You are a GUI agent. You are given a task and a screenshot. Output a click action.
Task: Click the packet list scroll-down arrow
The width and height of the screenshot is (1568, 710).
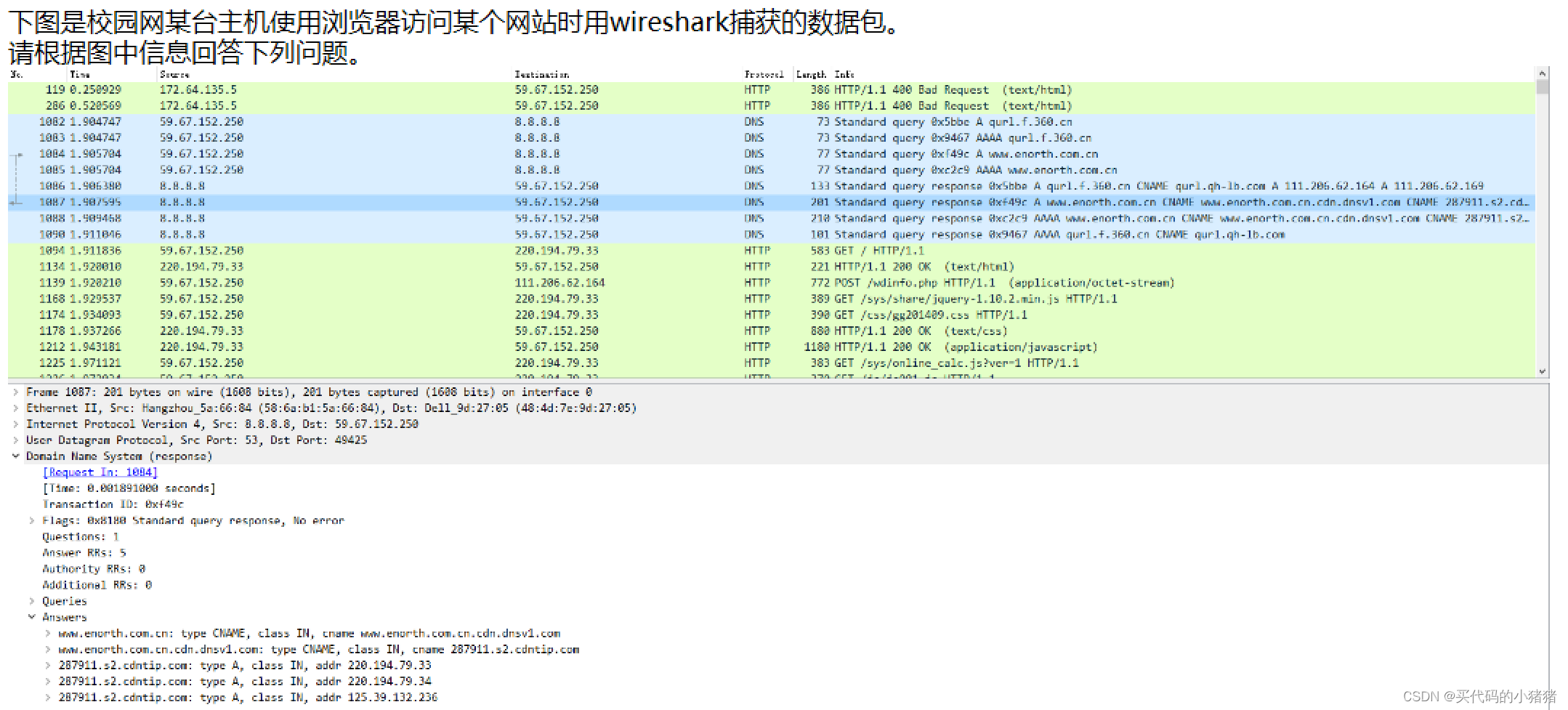click(1543, 371)
